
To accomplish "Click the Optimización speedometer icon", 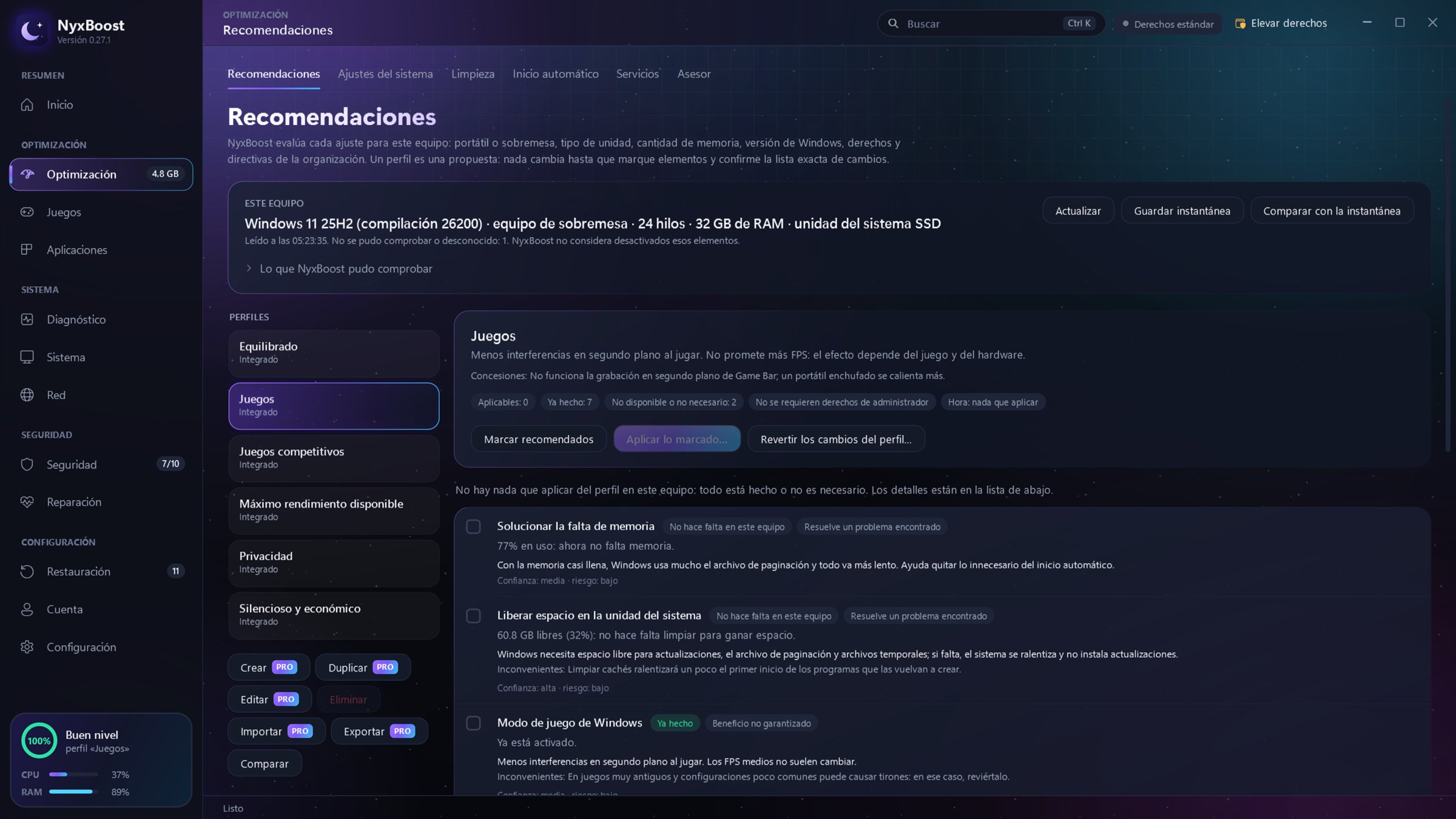I will (27, 174).
